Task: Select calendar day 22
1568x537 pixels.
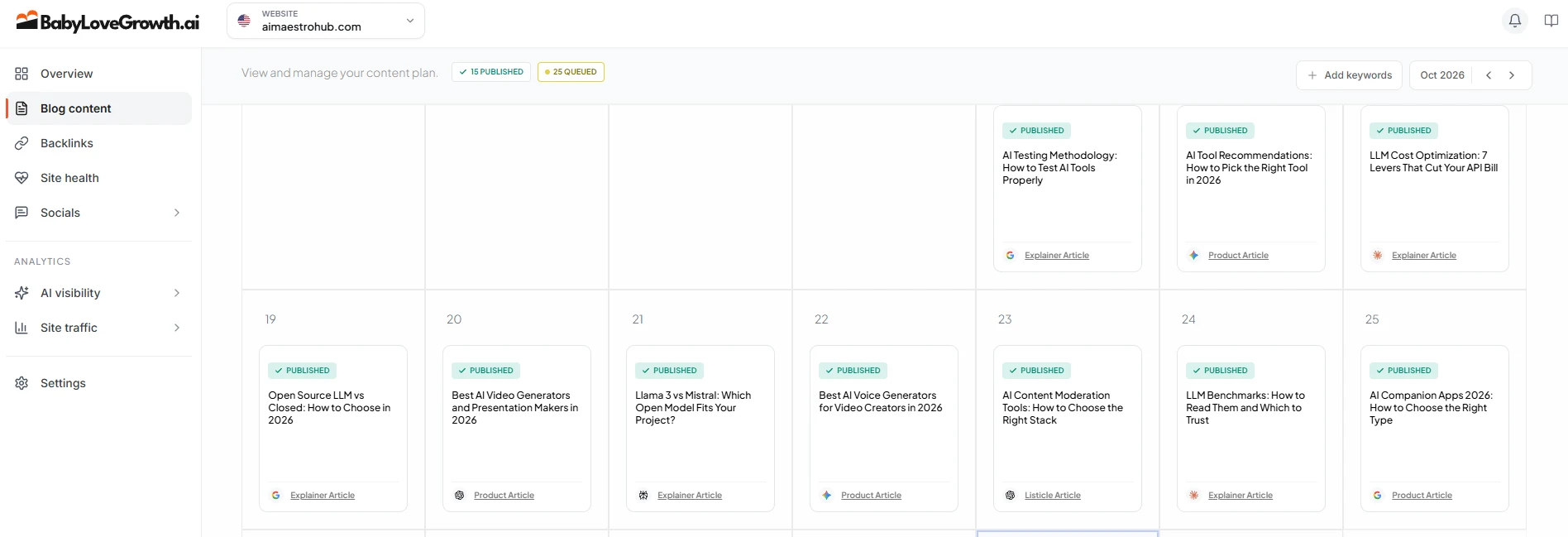Action: (x=821, y=319)
